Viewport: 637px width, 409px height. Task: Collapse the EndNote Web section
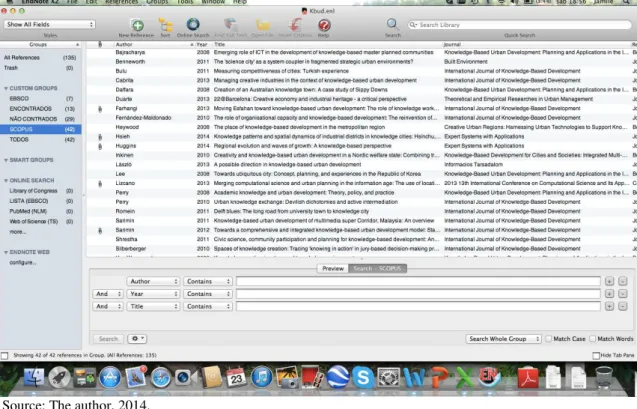[6, 252]
